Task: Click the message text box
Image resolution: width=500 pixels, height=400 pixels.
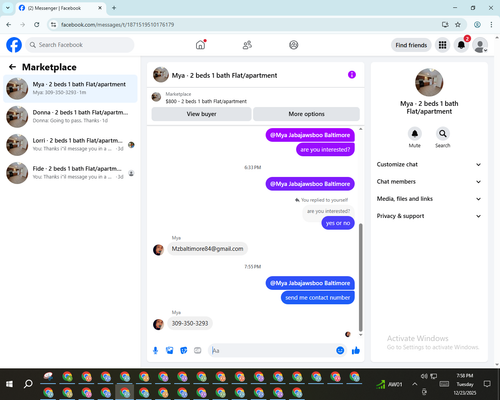Action: point(272,350)
